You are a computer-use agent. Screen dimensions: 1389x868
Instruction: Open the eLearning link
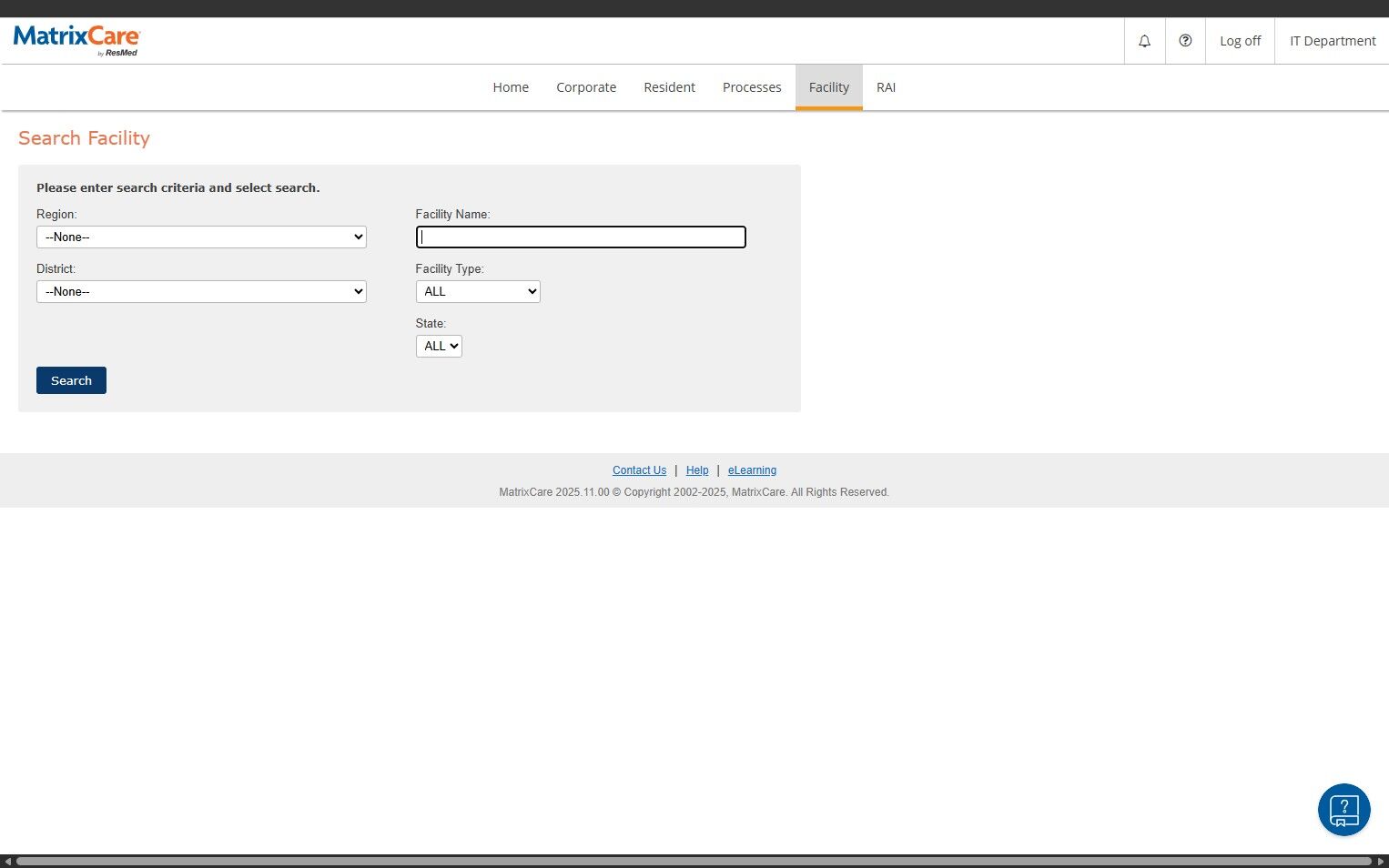click(752, 470)
